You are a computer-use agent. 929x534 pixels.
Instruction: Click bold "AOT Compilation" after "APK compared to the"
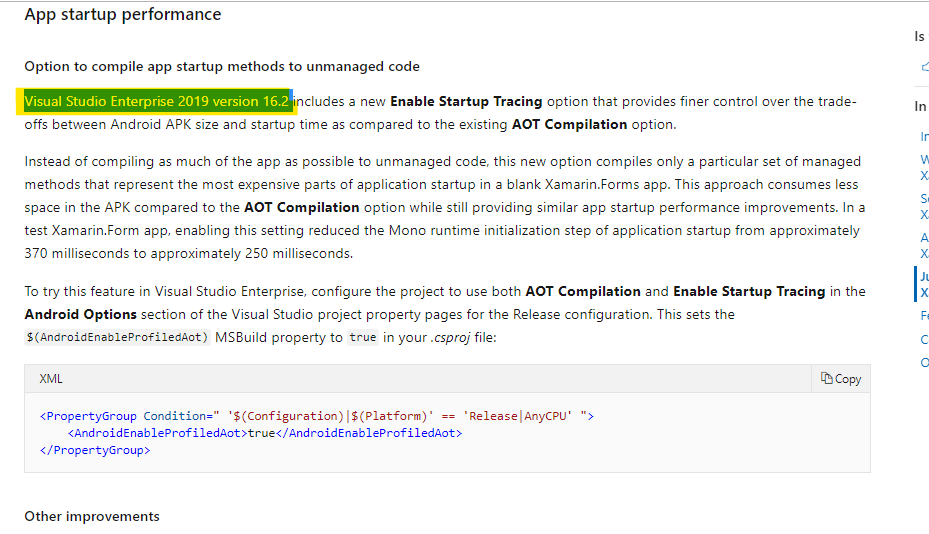[x=302, y=207]
